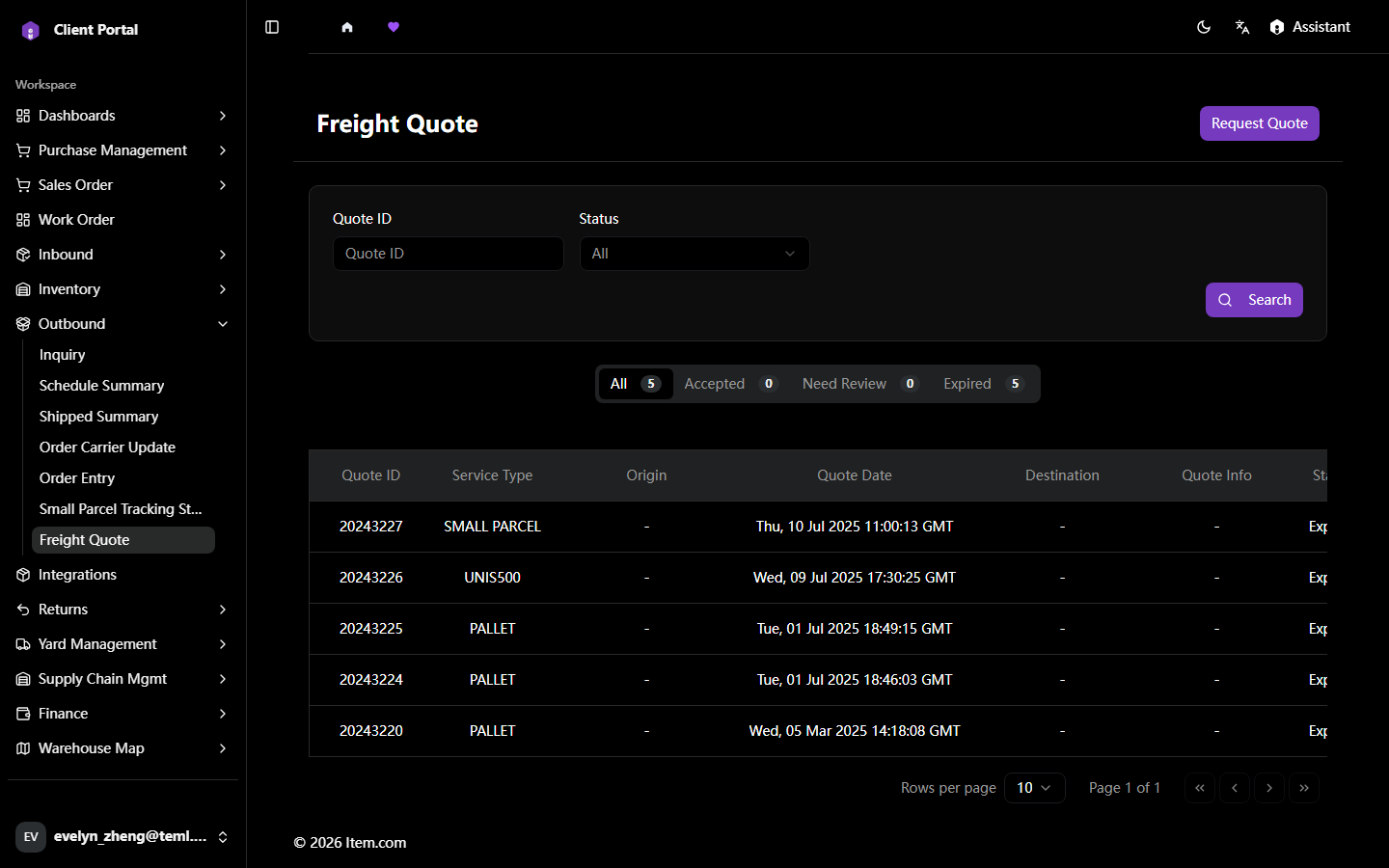This screenshot has width=1389, height=868.
Task: Click the Request Quote button
Action: point(1260,123)
